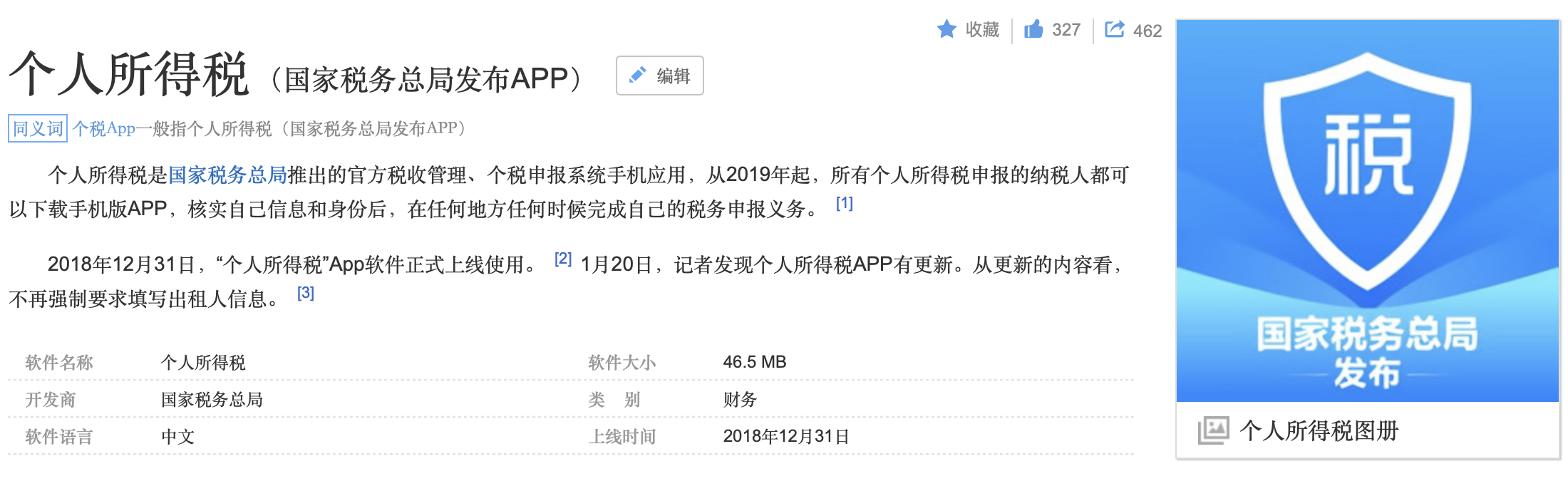Open citation reference [3]
This screenshot has height=486, width=1568.
click(306, 293)
